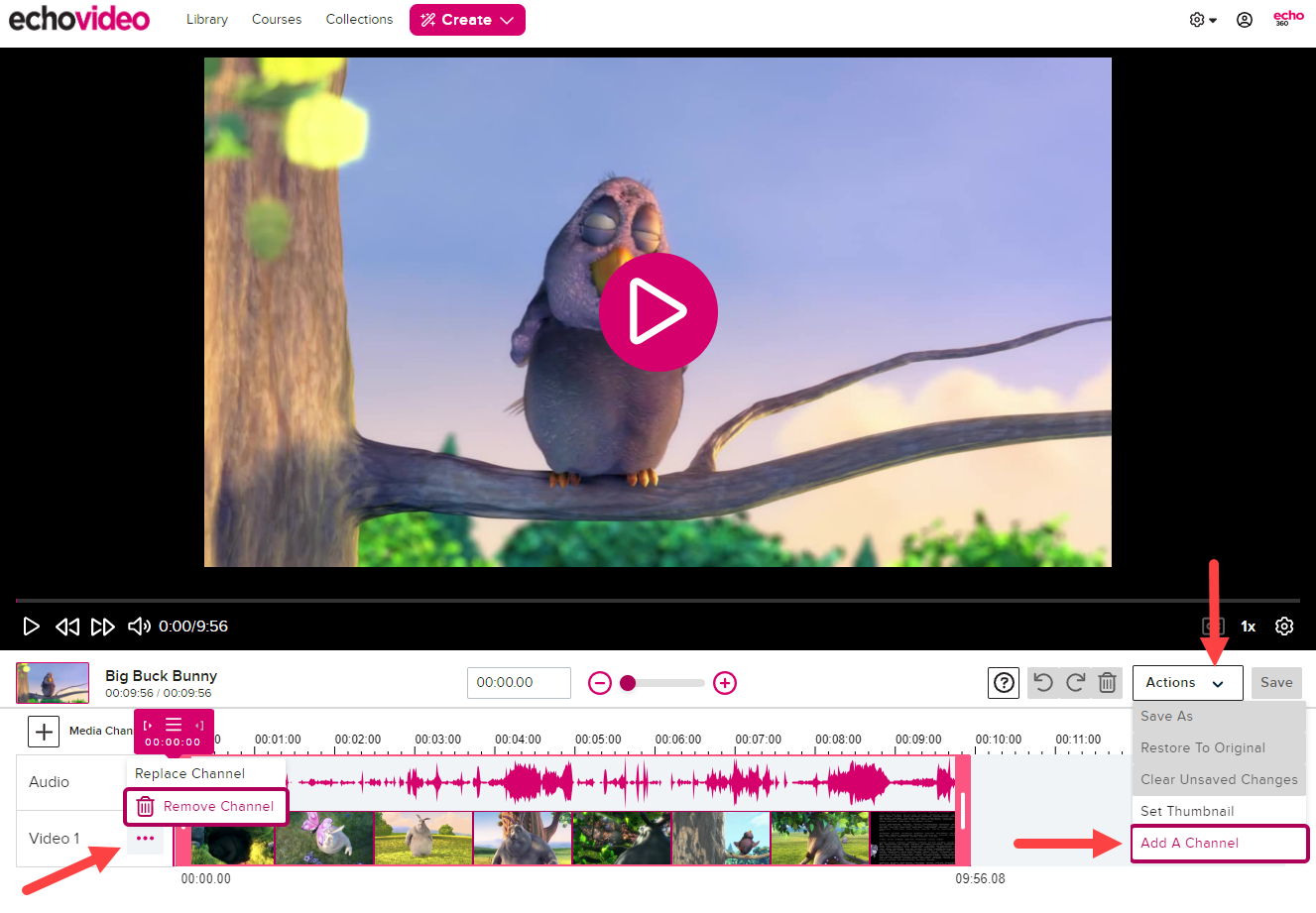Select Replace Channel option
This screenshot has height=913, width=1316.
pos(206,774)
